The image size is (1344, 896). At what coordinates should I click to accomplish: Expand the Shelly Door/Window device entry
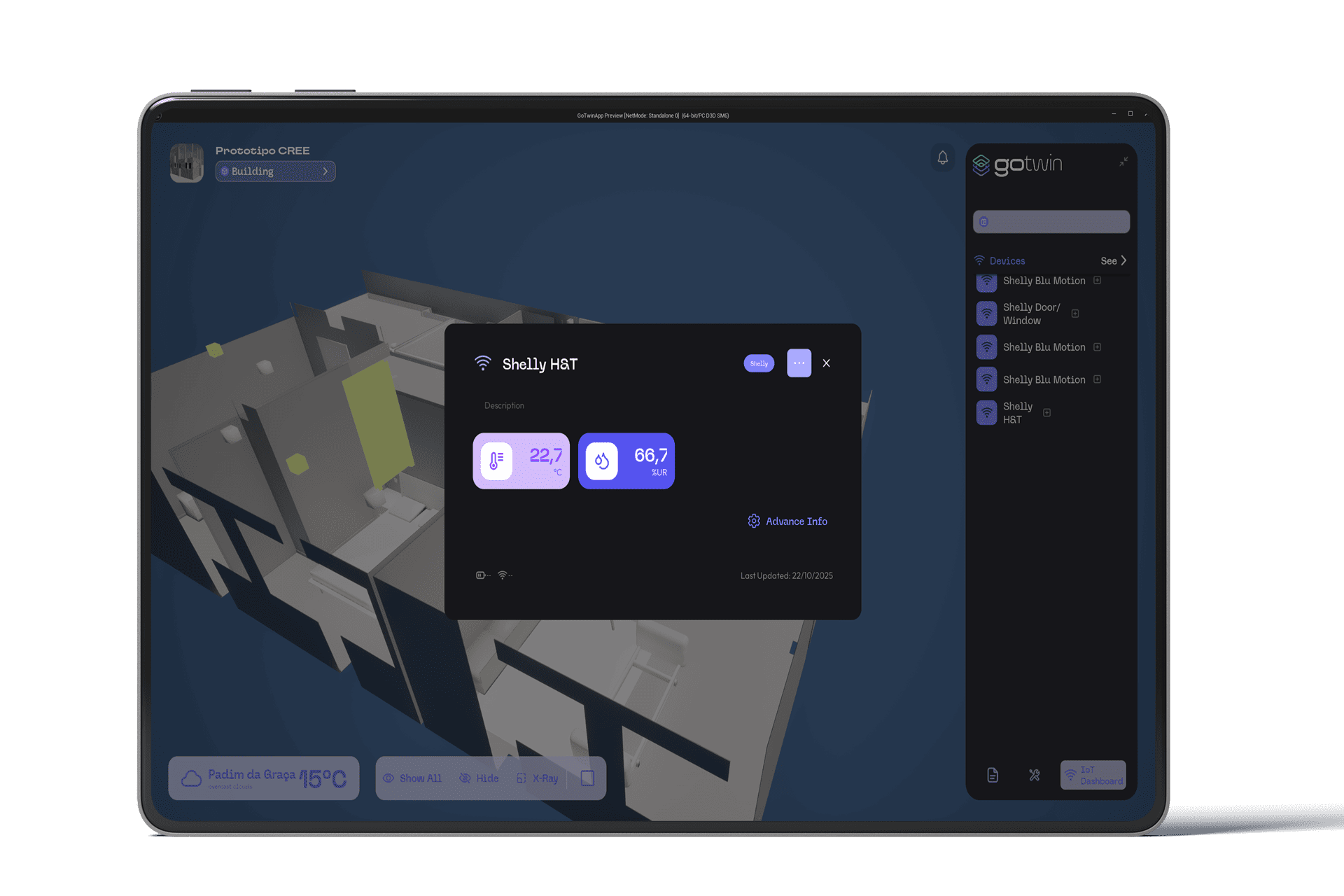click(x=1074, y=314)
